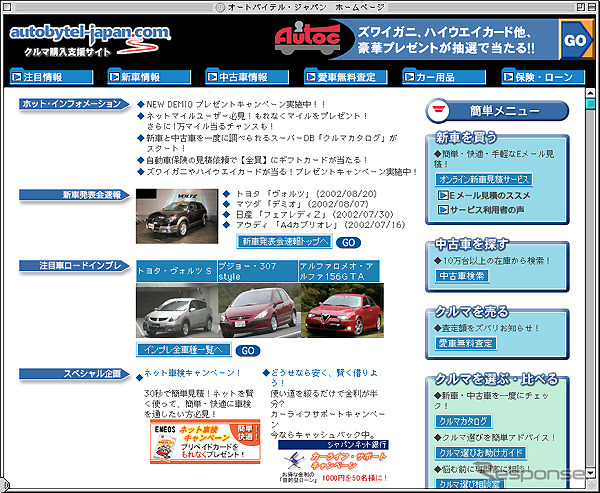Viewport: 600px width, 493px height.
Task: Click the dark red プジョー 307 photo
Action: [259, 310]
